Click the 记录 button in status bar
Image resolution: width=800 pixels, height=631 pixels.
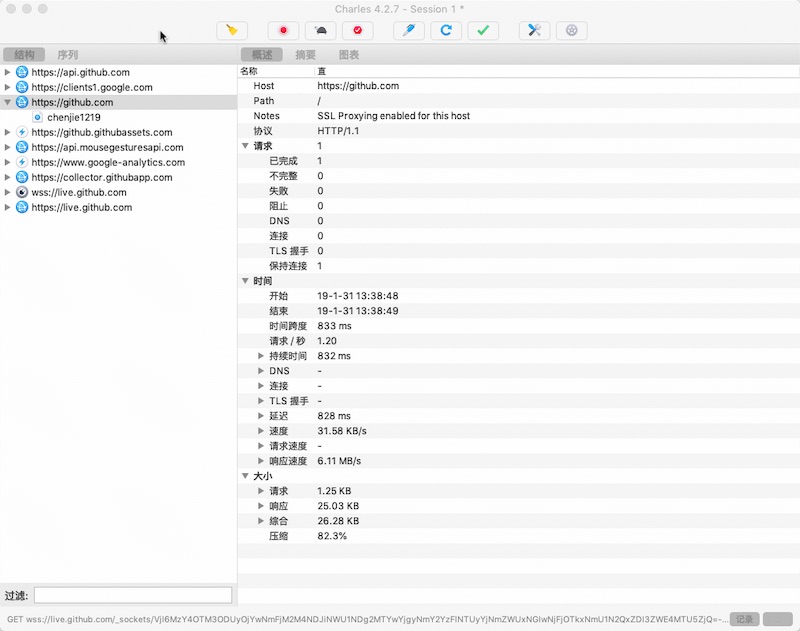[x=744, y=619]
